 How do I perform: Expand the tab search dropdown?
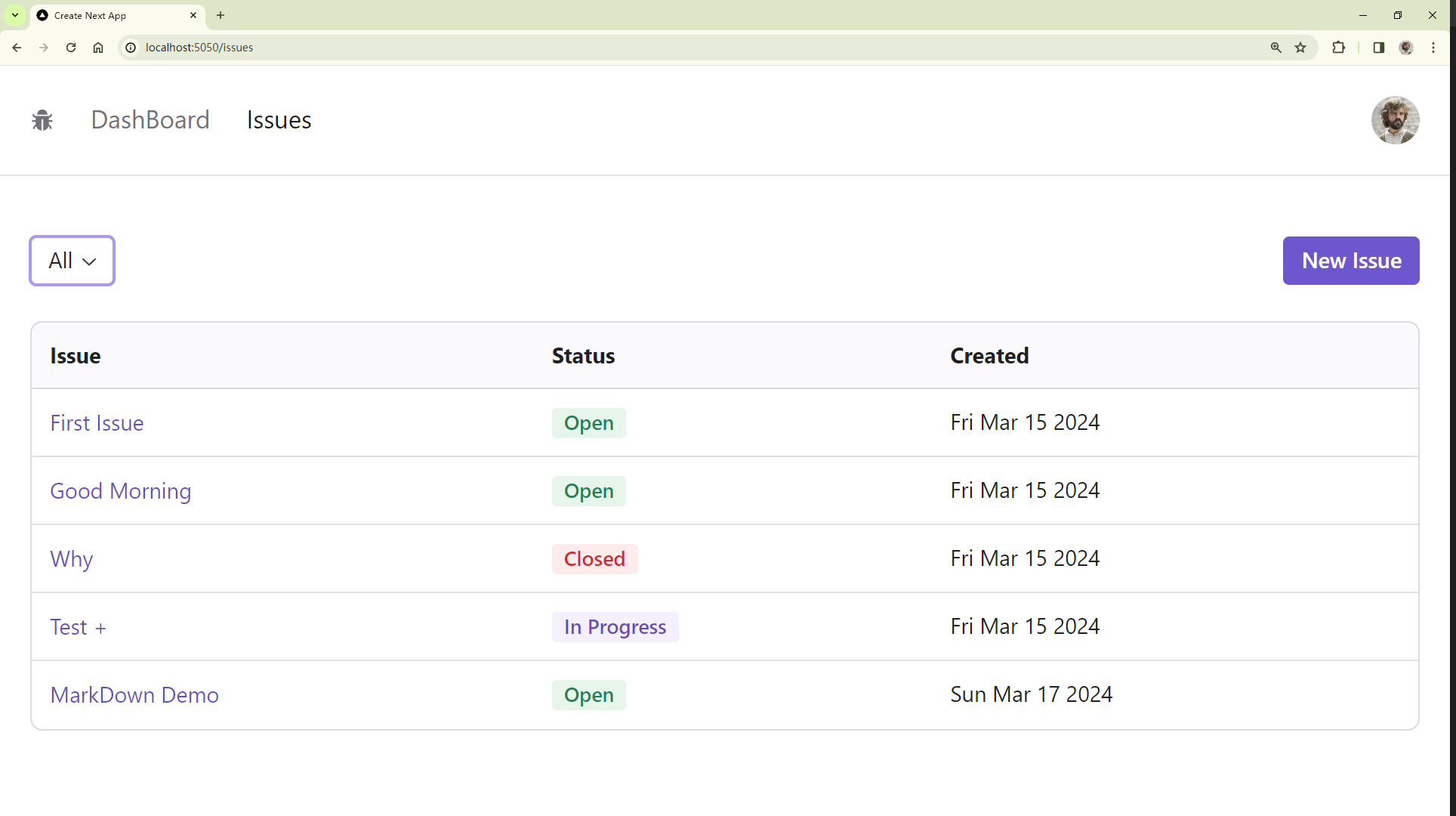[15, 15]
